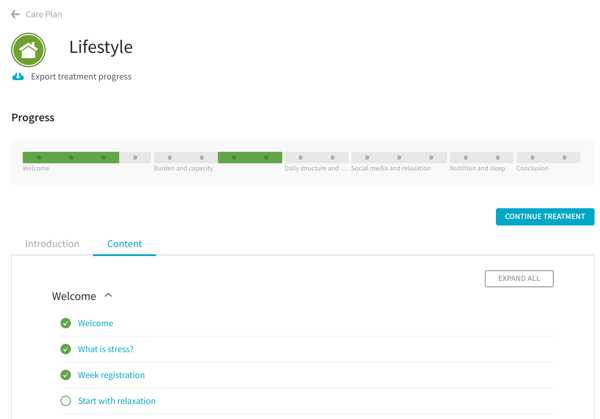This screenshot has width=600, height=419.
Task: Click Continue Treatment button
Action: coord(545,217)
